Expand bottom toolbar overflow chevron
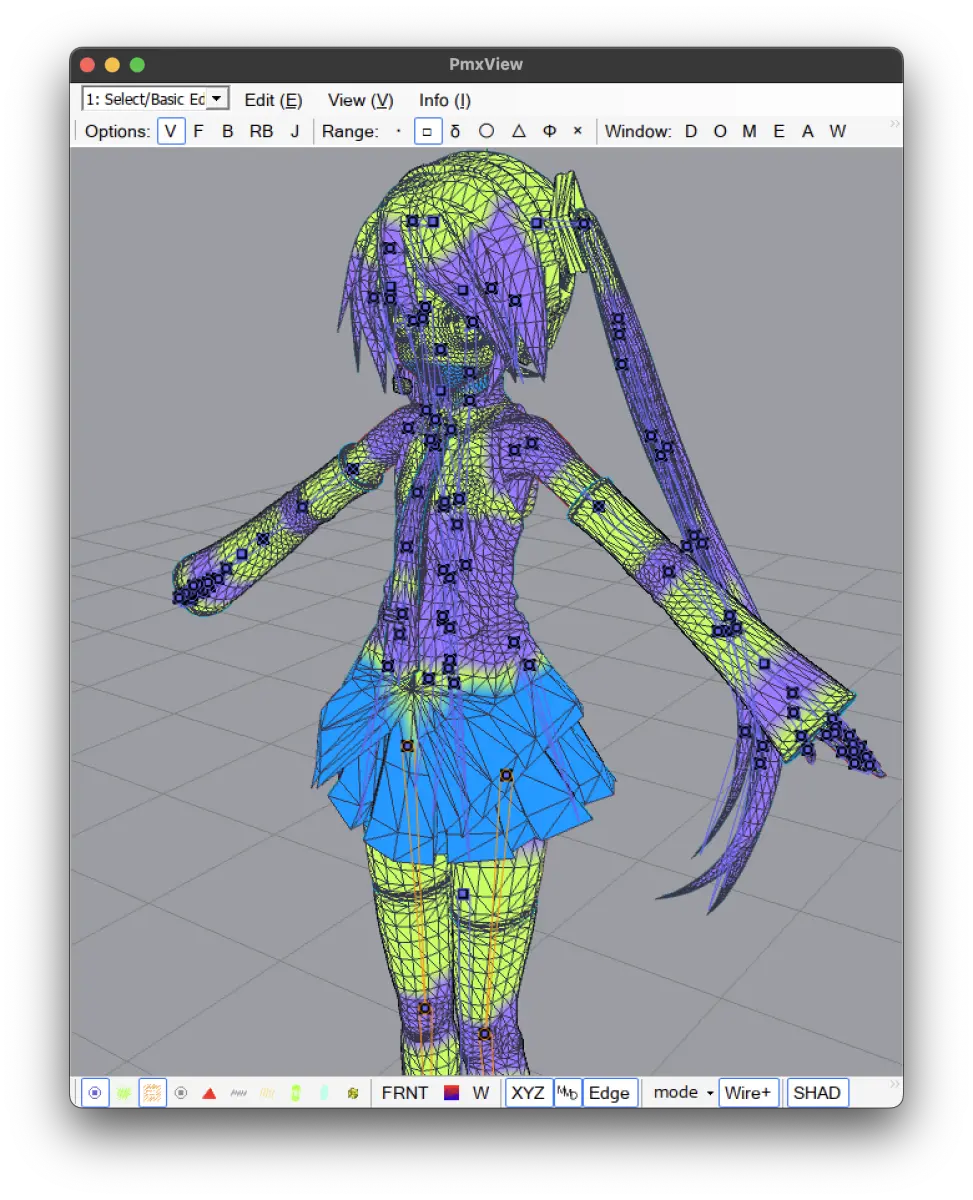973x1200 pixels. click(894, 1085)
